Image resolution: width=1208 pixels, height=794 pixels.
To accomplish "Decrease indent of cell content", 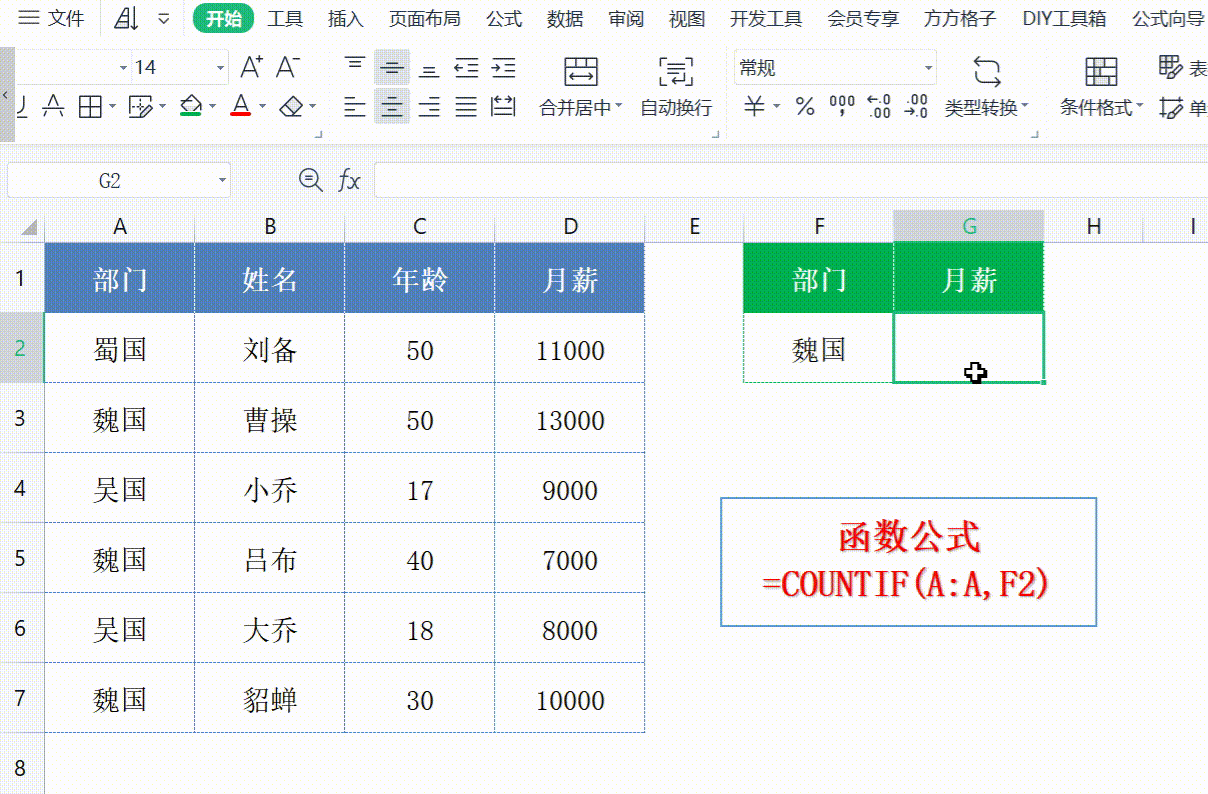I will coord(466,68).
